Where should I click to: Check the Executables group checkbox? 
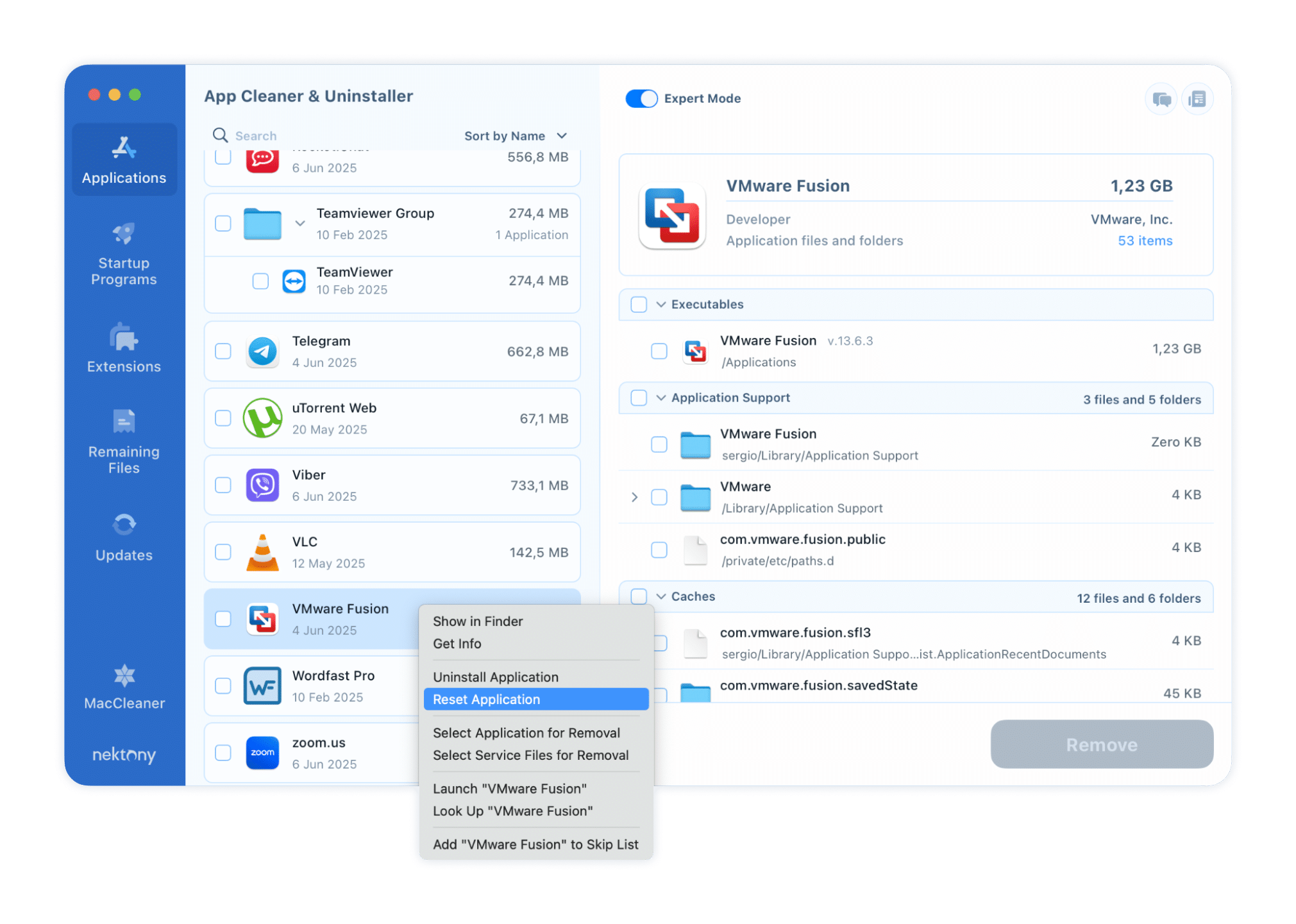[x=639, y=305]
